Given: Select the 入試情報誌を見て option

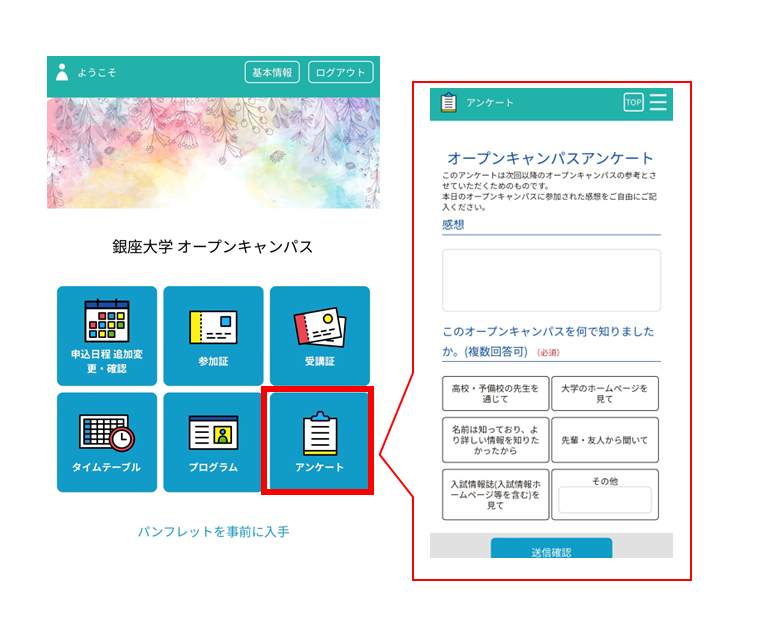Looking at the screenshot, I should click(x=495, y=494).
